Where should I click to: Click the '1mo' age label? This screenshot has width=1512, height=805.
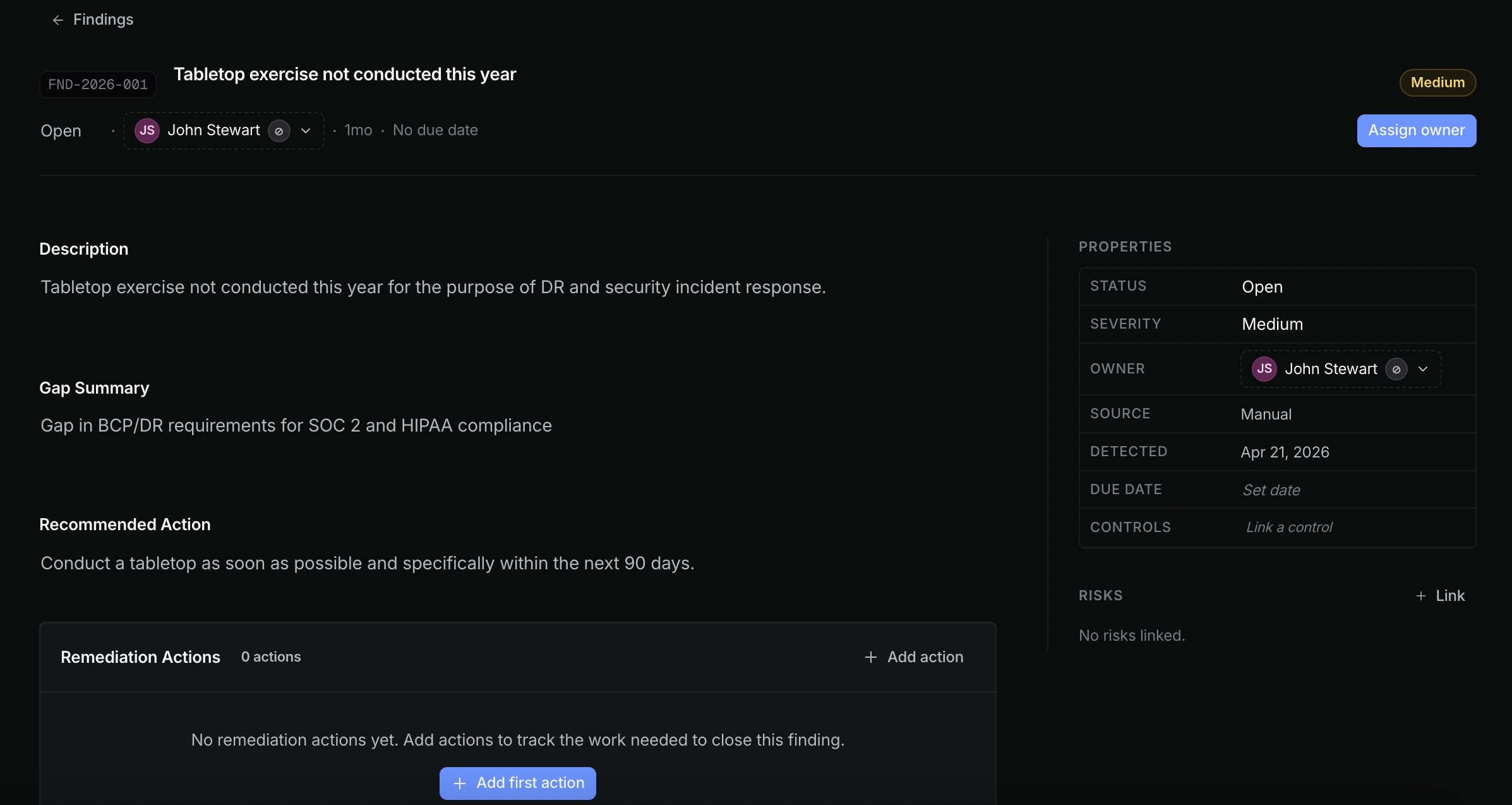click(x=358, y=130)
